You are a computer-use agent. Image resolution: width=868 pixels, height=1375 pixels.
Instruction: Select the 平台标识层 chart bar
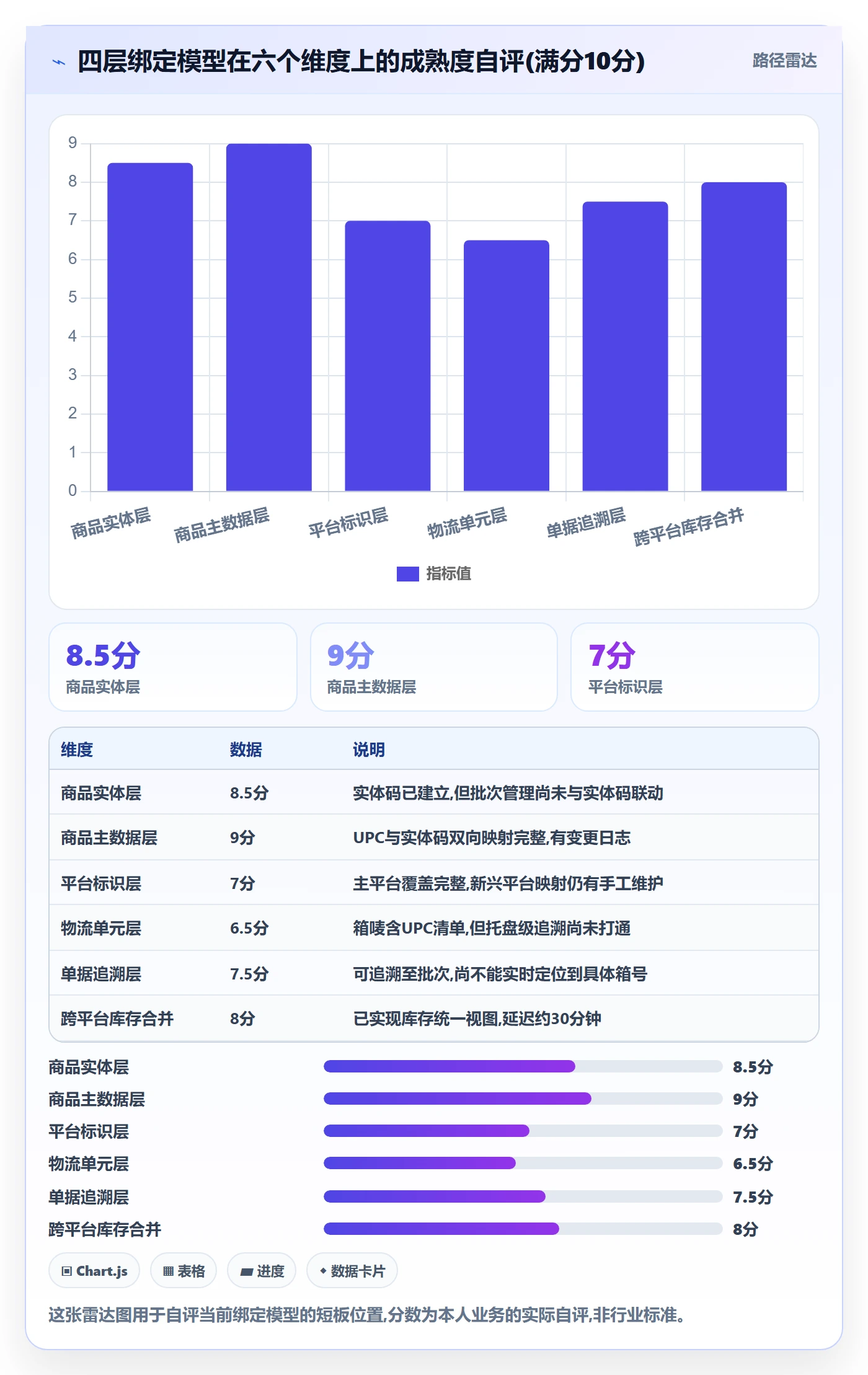[387, 356]
